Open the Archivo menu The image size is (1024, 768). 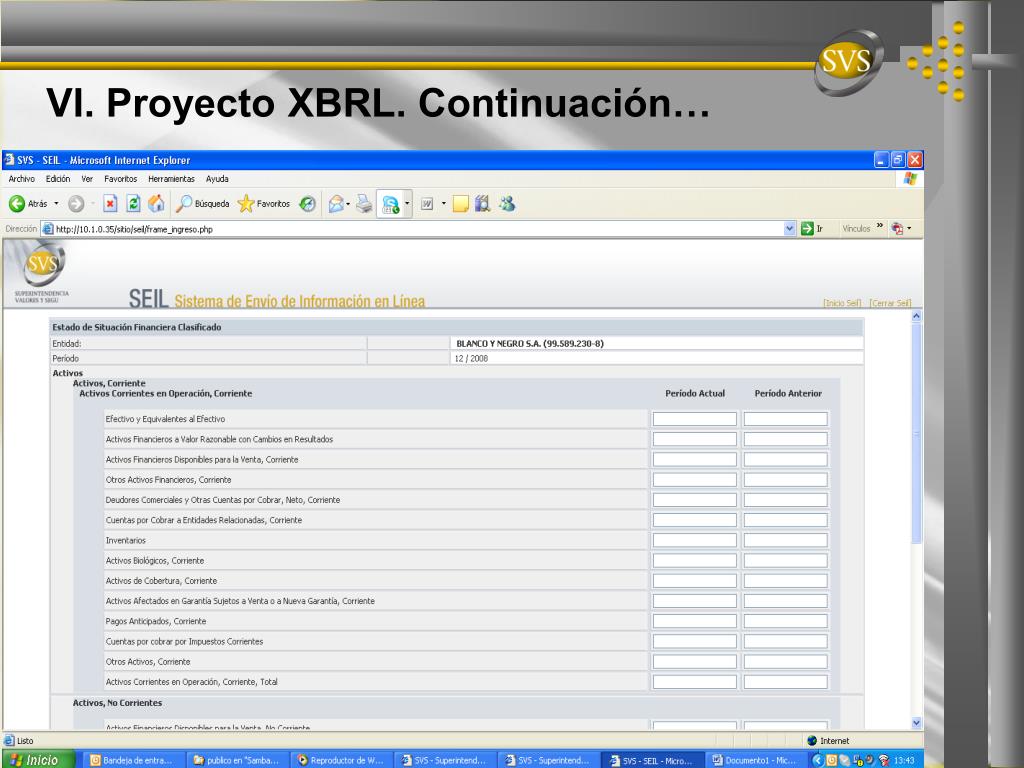pos(22,179)
